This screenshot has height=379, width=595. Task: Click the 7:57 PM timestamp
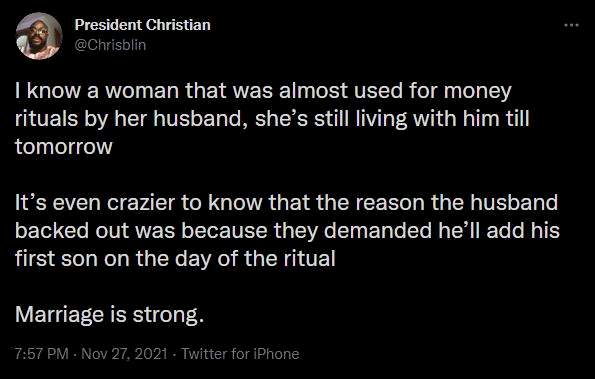point(42,354)
